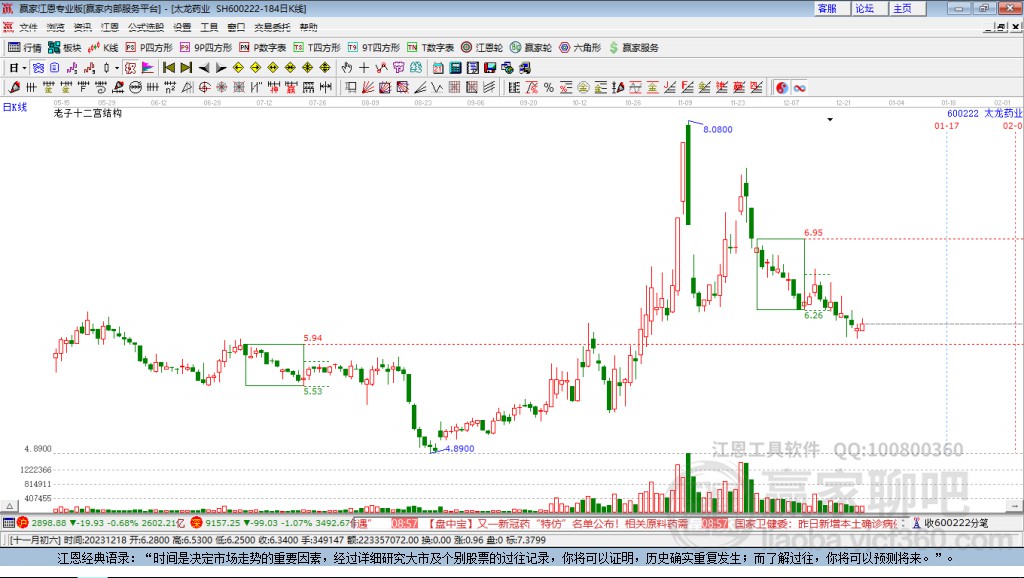Open the 日 period dropdown arrow
This screenshot has height=578, width=1024.
tap(24, 68)
